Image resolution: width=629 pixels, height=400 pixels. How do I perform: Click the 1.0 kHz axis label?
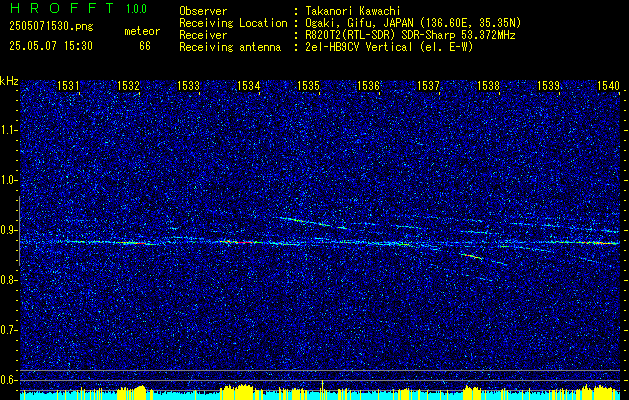(8, 181)
